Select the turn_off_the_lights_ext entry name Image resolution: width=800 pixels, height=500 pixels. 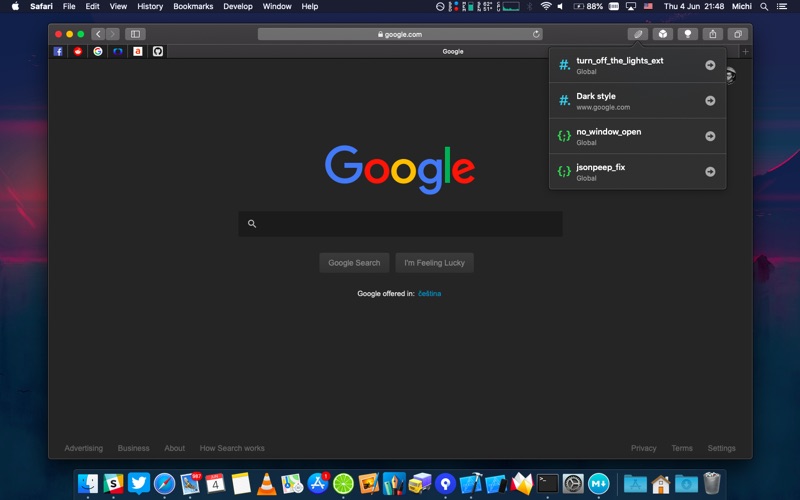pos(619,61)
